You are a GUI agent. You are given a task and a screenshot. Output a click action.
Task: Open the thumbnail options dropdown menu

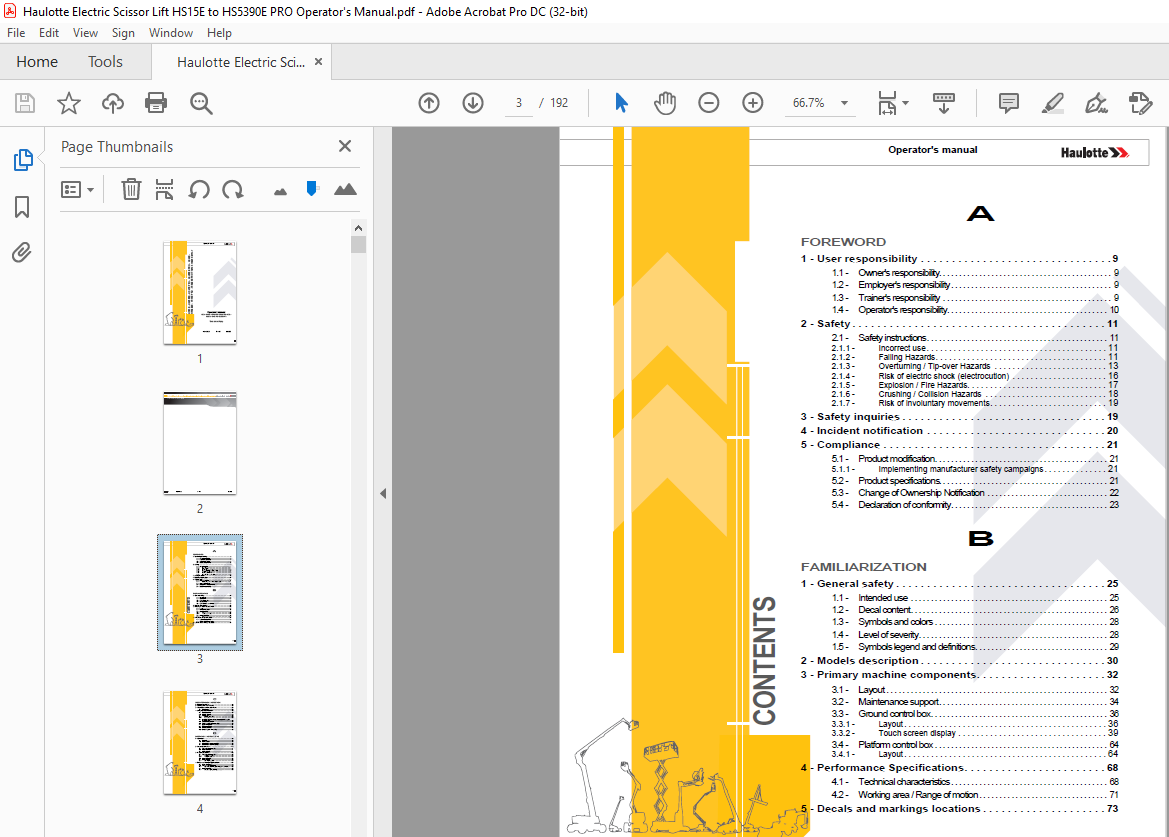click(x=78, y=189)
